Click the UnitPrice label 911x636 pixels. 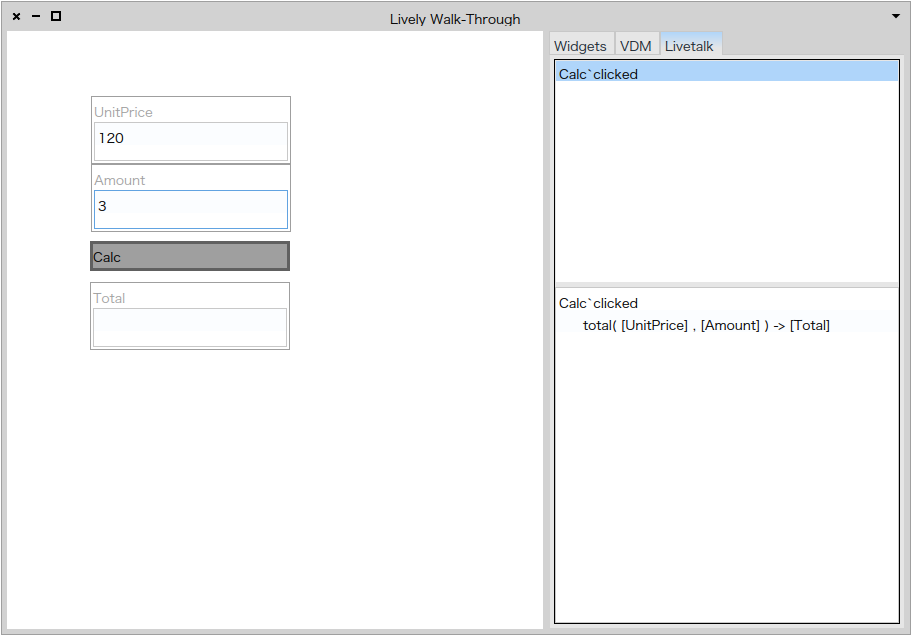(x=123, y=112)
